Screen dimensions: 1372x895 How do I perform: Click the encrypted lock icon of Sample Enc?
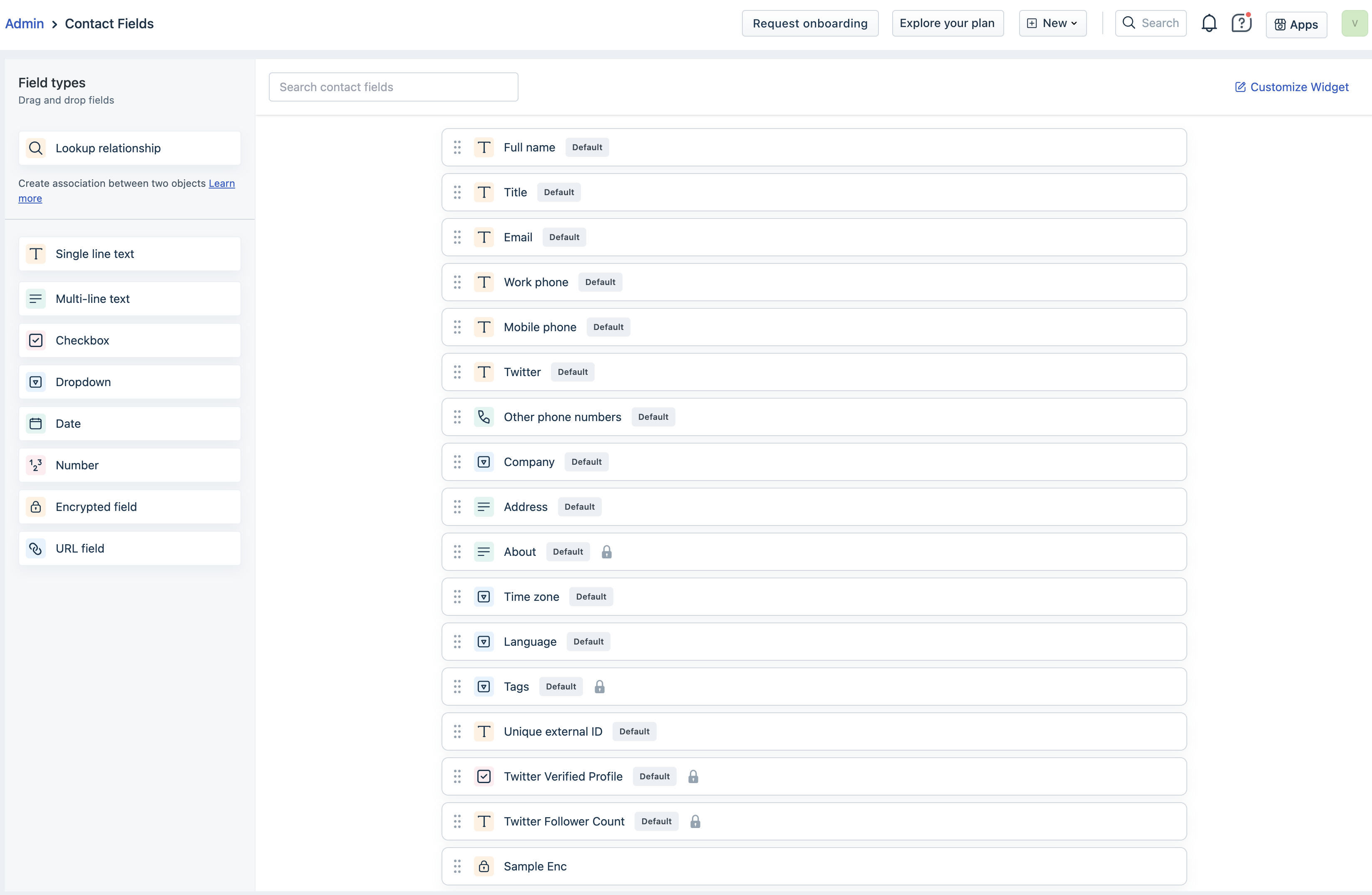[484, 866]
